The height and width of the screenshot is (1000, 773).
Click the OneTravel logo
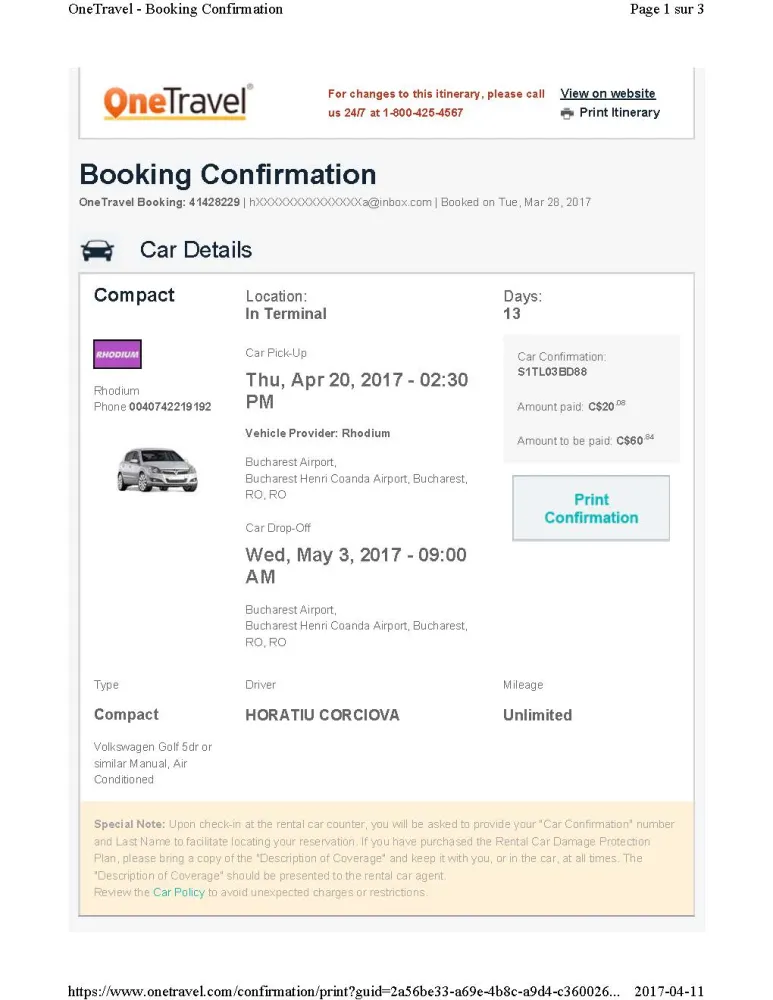pyautogui.click(x=176, y=102)
